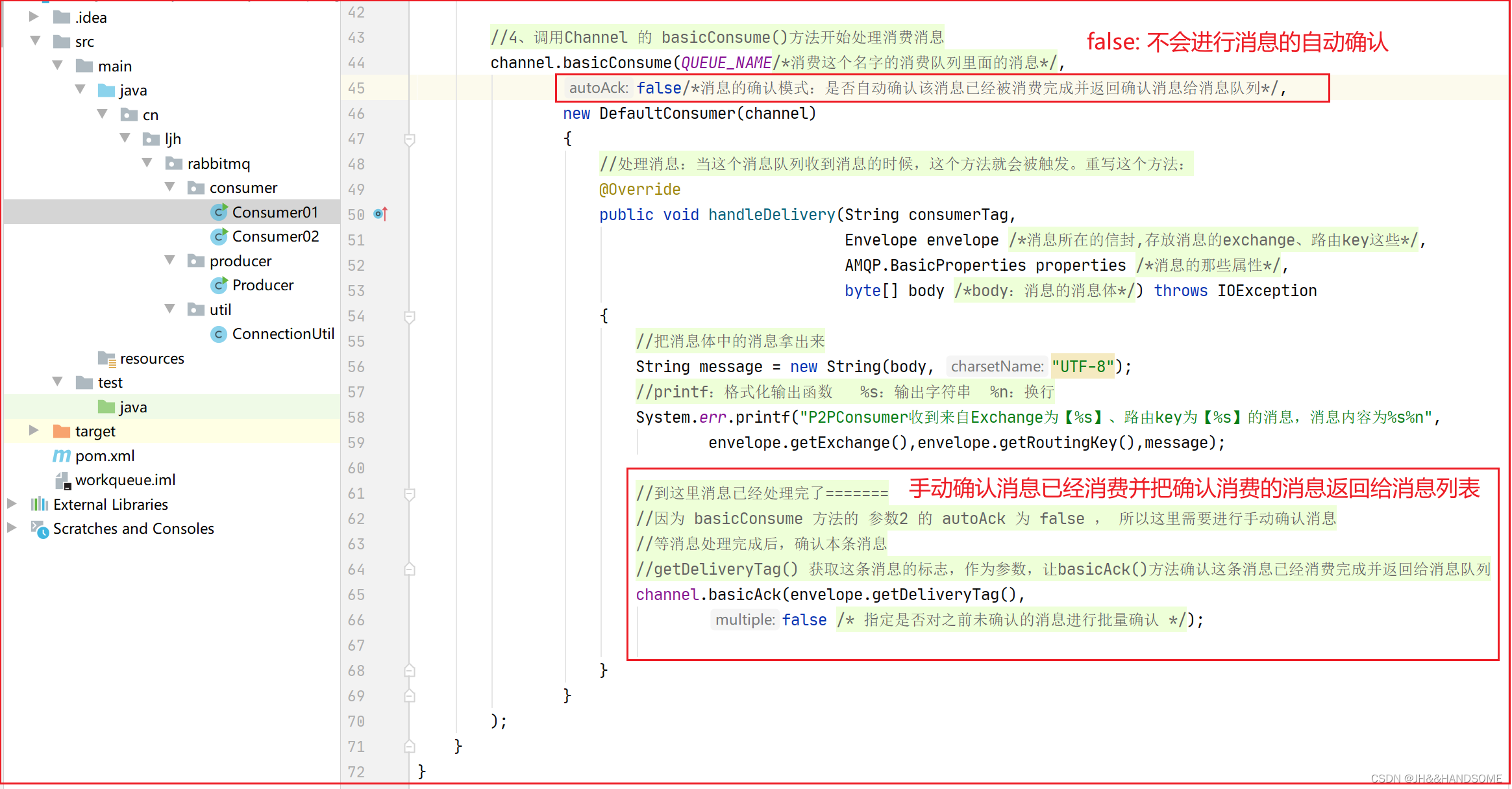Viewport: 1512px width, 789px height.
Task: Click the Producer class icon
Action: click(x=219, y=285)
